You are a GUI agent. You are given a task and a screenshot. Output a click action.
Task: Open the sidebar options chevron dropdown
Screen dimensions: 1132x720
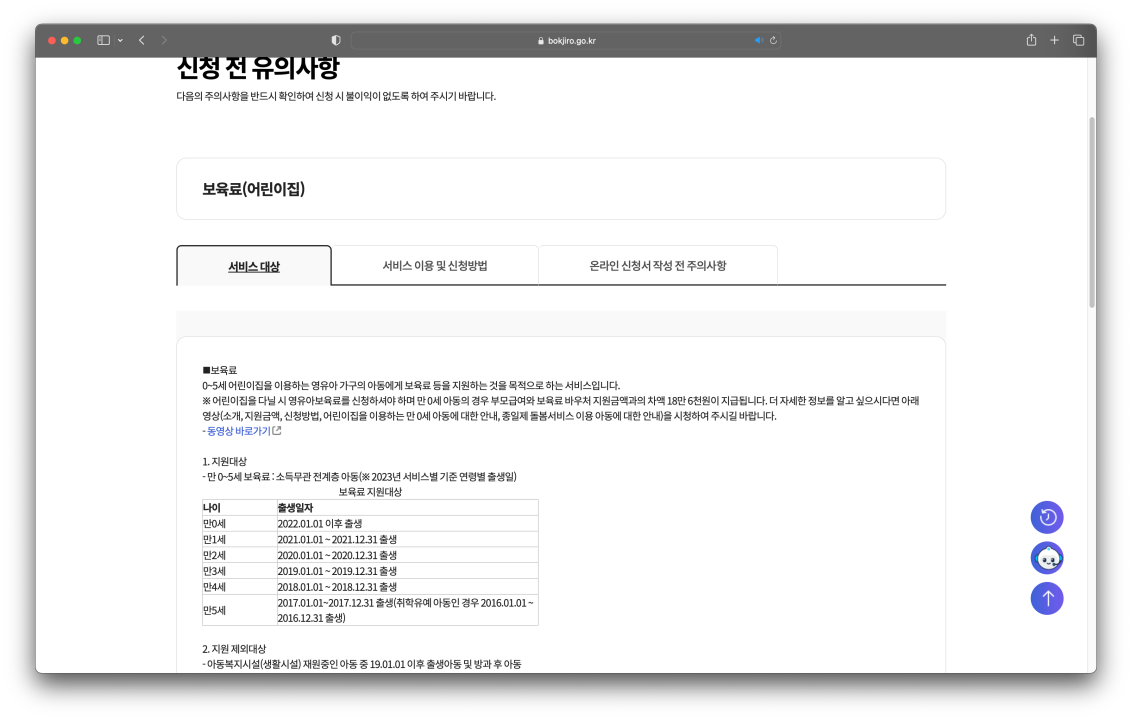click(122, 40)
